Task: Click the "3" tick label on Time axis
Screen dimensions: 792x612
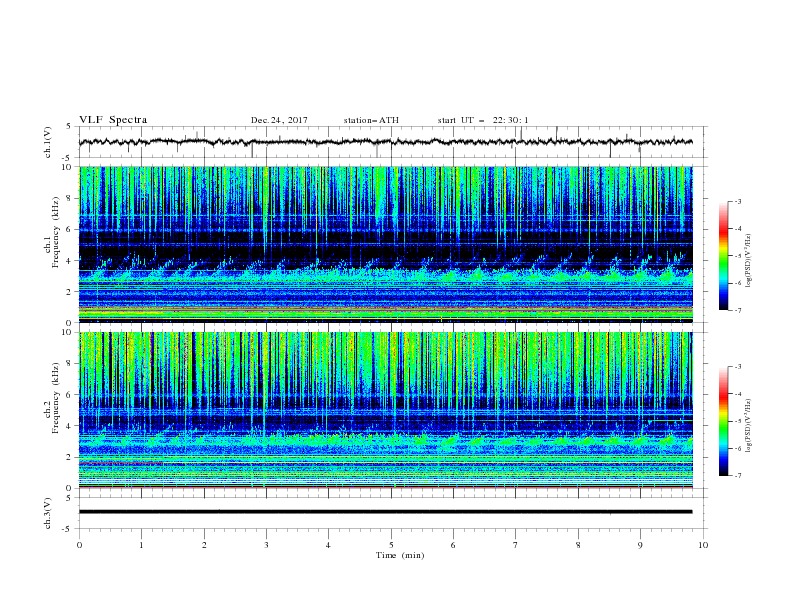Action: (x=266, y=545)
